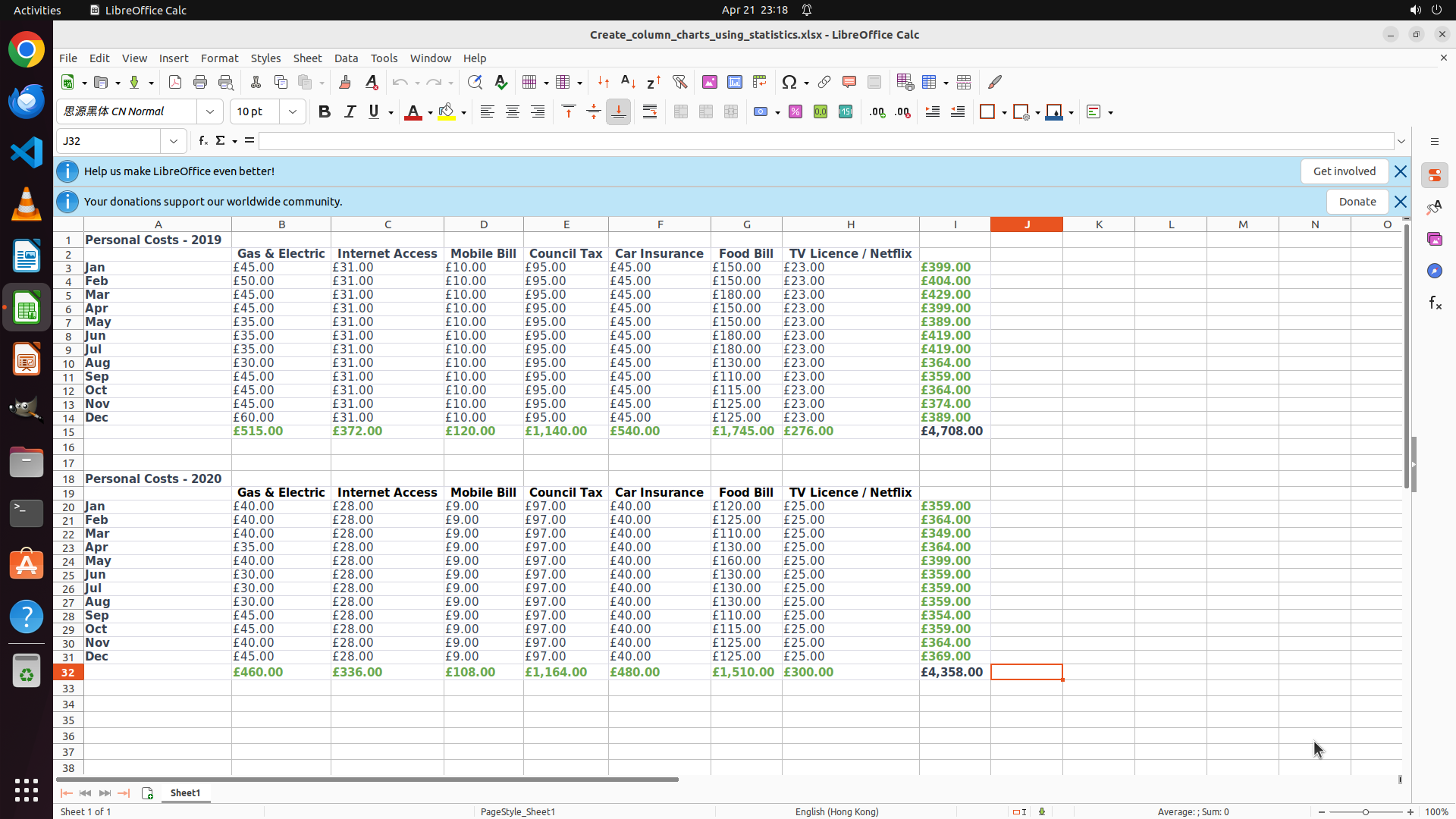Select the Sheet1 tab
1456x819 pixels.
click(x=185, y=792)
